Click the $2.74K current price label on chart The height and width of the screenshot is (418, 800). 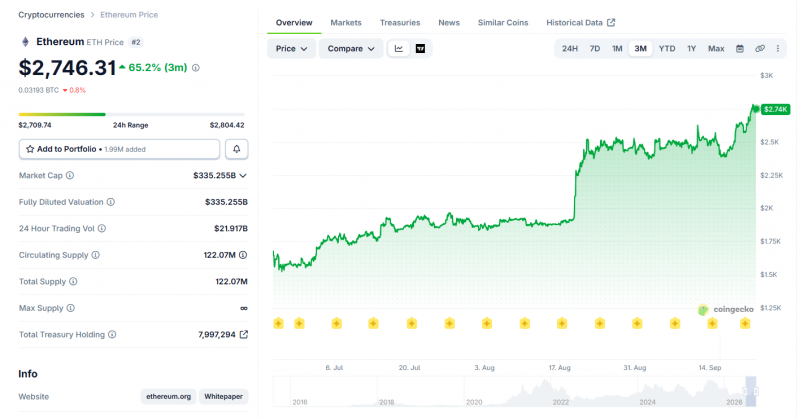775,109
